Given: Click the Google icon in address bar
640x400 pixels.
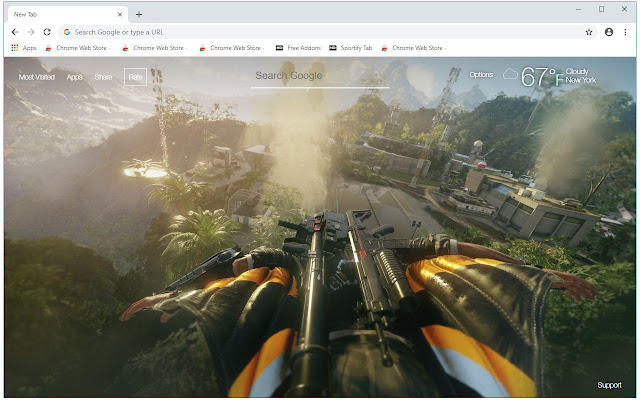Looking at the screenshot, I should (x=67, y=32).
